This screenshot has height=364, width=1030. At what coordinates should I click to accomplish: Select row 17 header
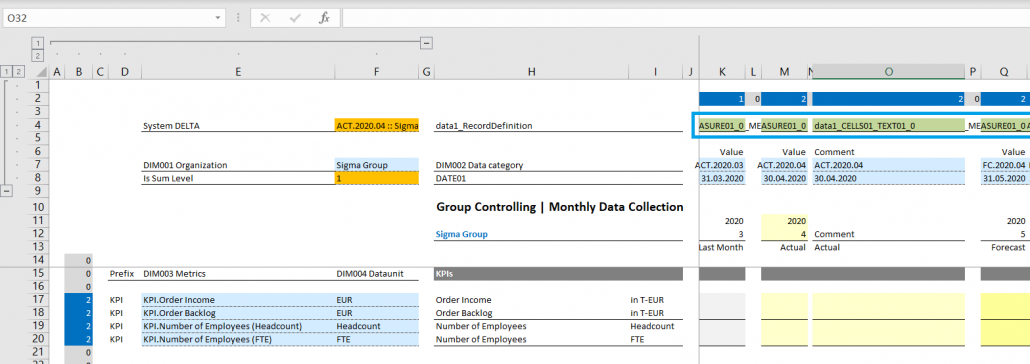click(39, 300)
